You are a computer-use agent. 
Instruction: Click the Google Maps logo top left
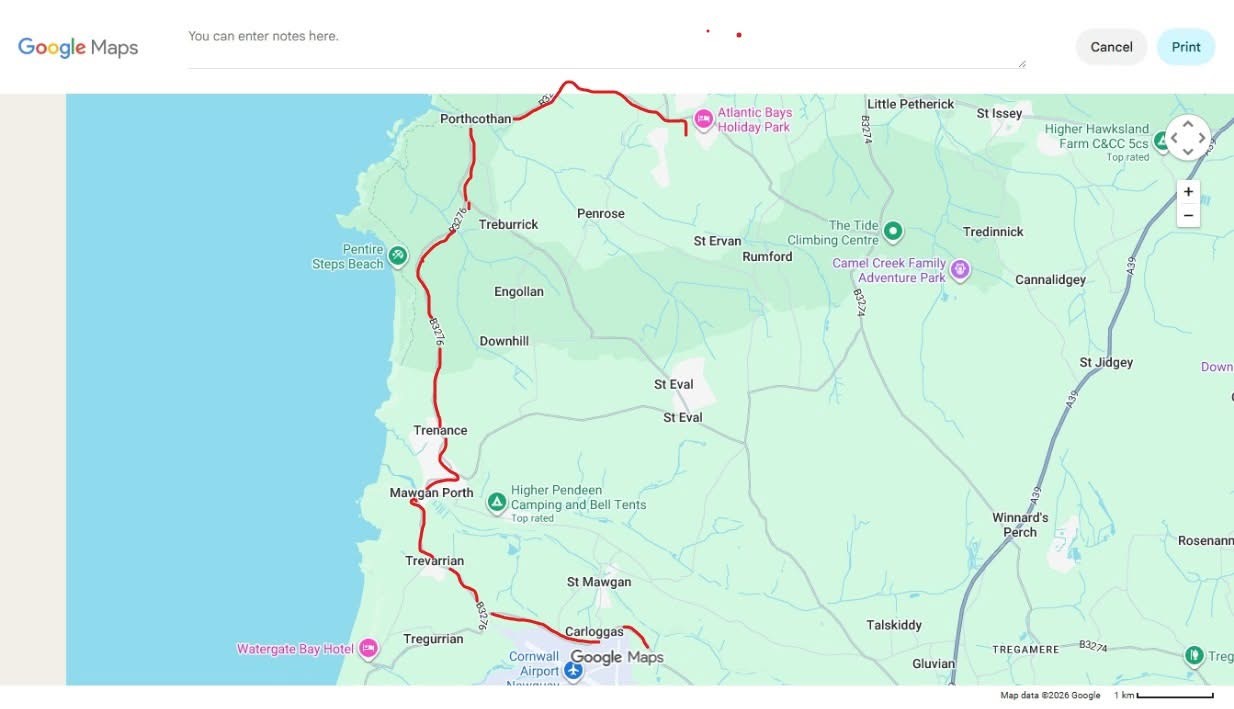[77, 46]
